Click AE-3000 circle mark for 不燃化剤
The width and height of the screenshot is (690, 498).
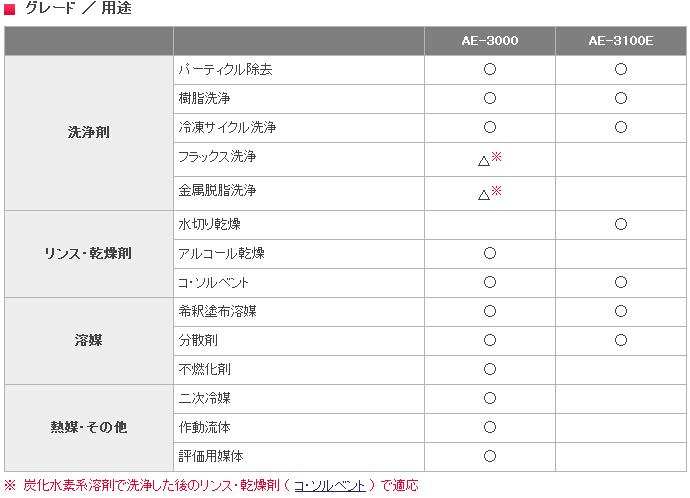(490, 369)
